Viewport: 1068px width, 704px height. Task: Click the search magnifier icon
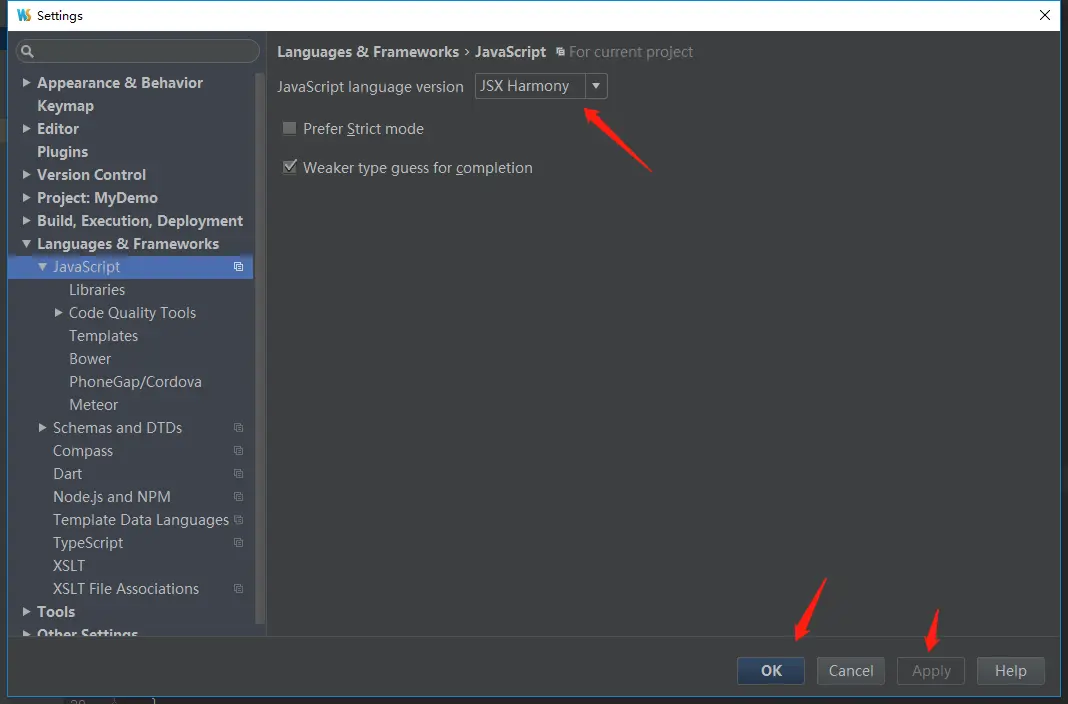click(27, 51)
